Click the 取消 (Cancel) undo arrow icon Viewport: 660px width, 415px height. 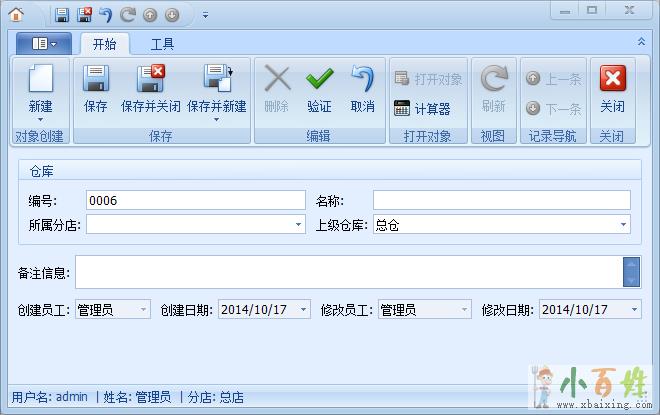point(362,80)
